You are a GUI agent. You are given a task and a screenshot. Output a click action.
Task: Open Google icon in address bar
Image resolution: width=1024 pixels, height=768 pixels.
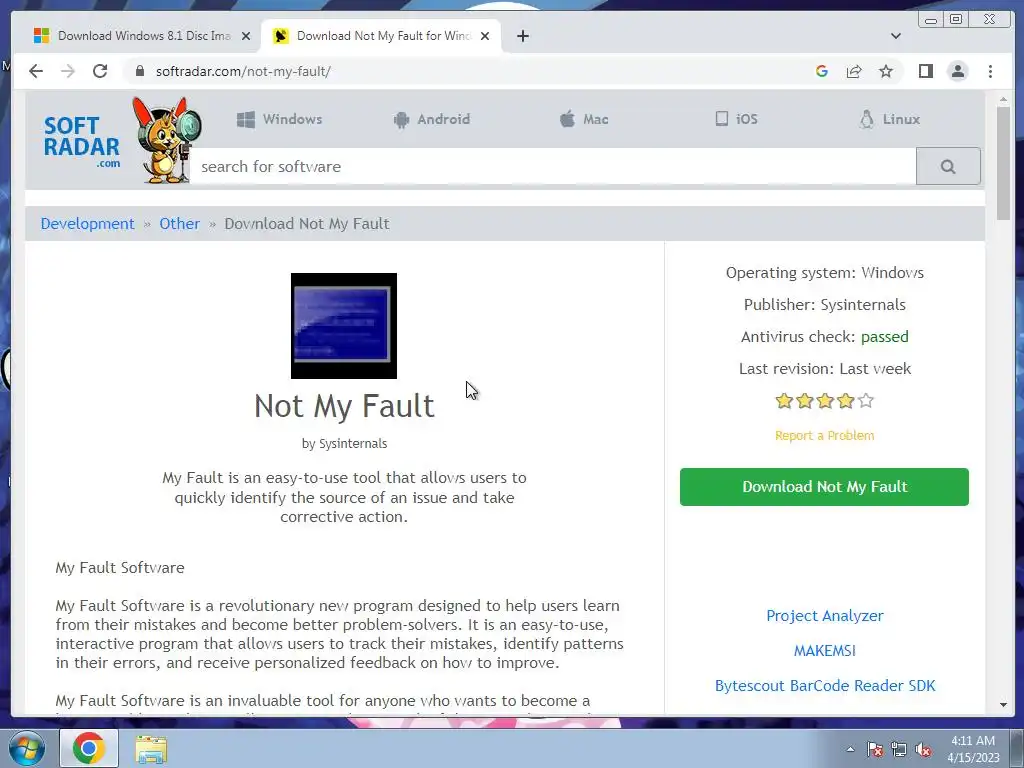pos(822,71)
